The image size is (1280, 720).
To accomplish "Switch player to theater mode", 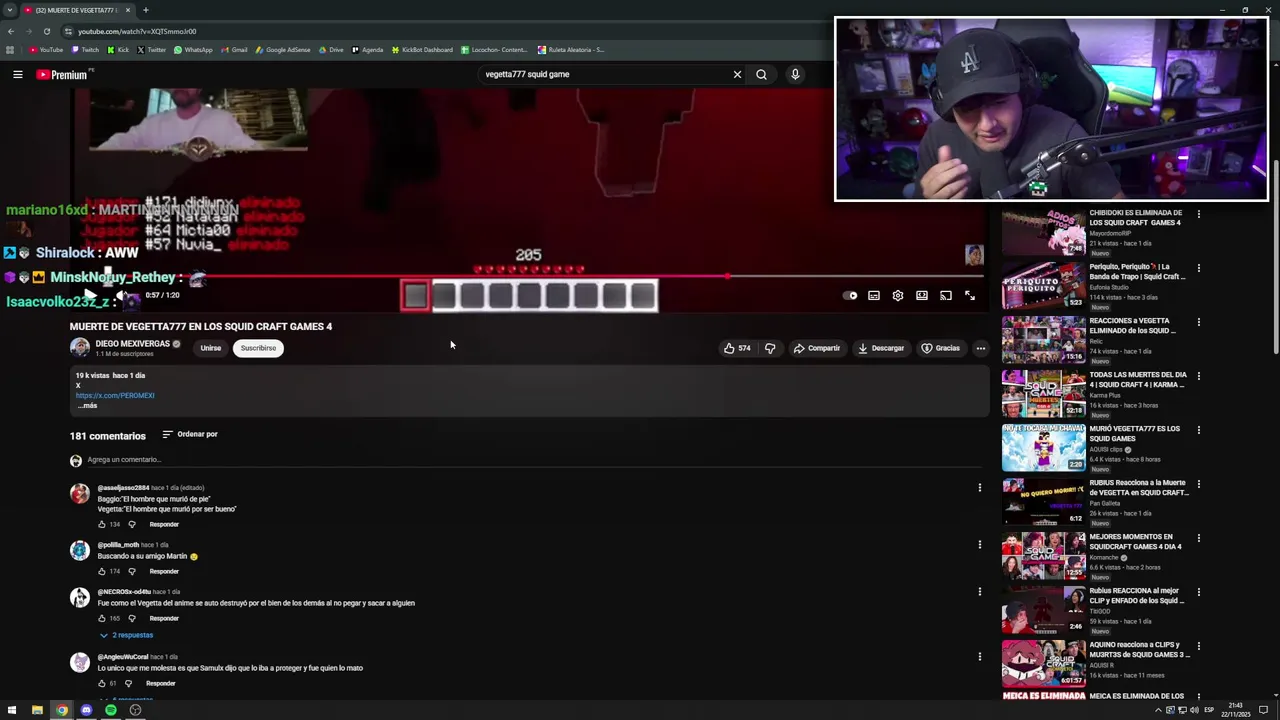I will (x=922, y=296).
